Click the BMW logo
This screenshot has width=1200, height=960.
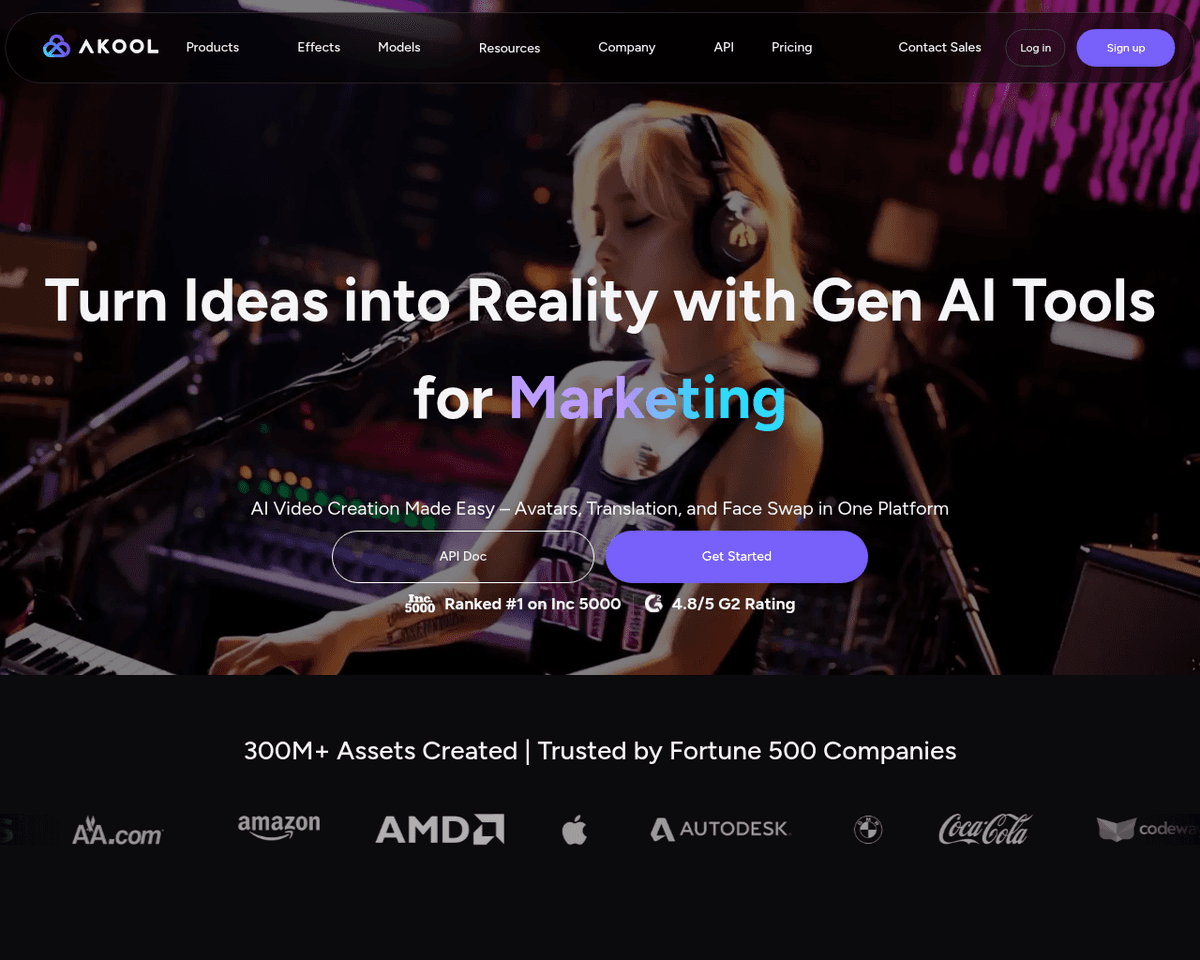pyautogui.click(x=868, y=829)
